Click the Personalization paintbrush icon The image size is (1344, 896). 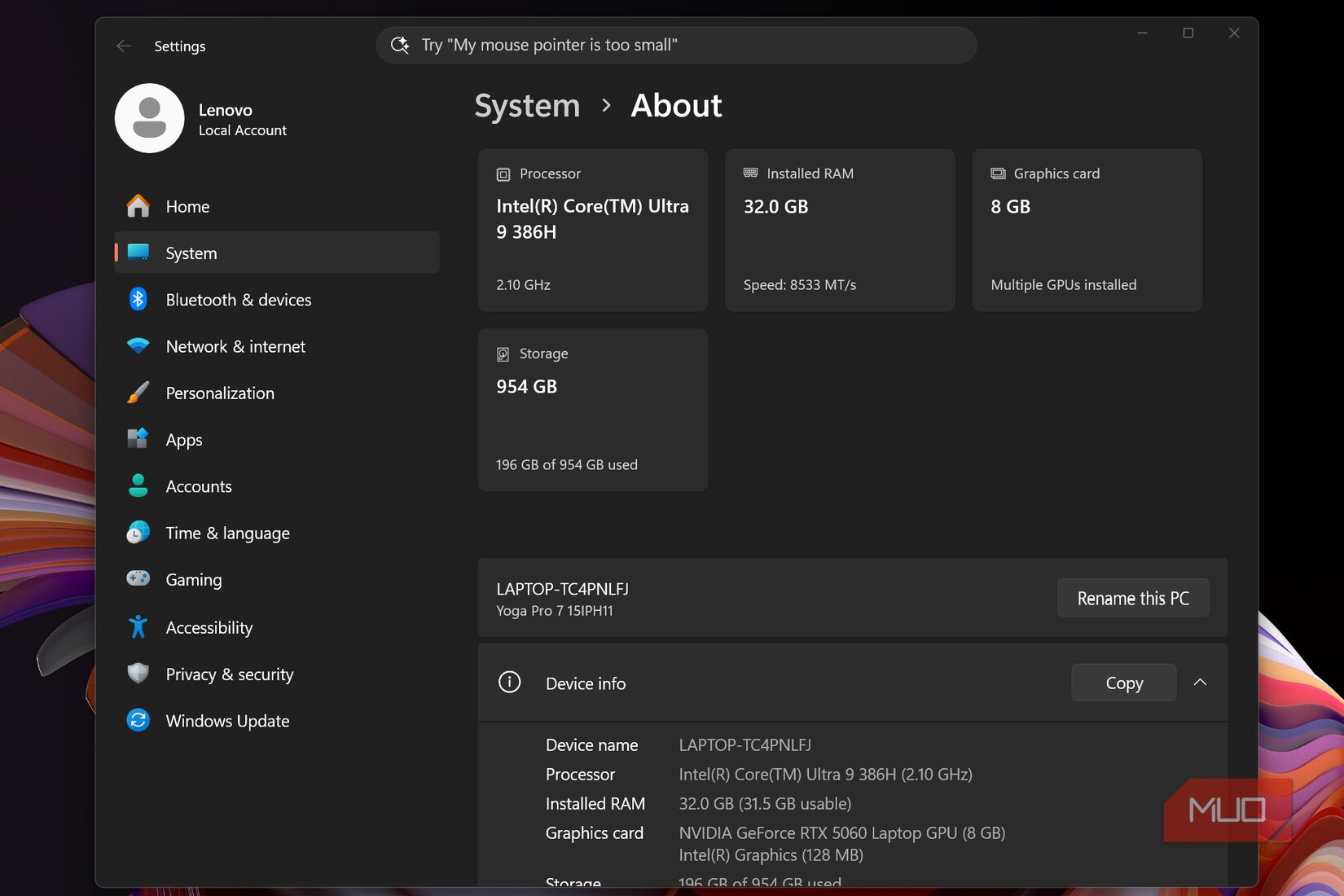coord(138,393)
